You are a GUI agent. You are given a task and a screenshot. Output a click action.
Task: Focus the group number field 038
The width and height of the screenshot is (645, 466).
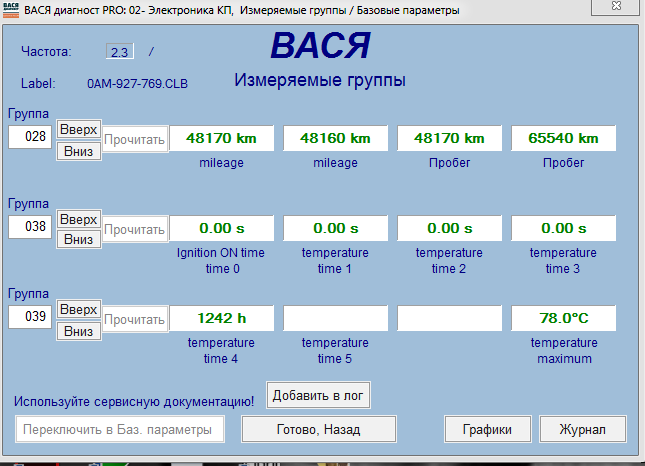(x=30, y=227)
